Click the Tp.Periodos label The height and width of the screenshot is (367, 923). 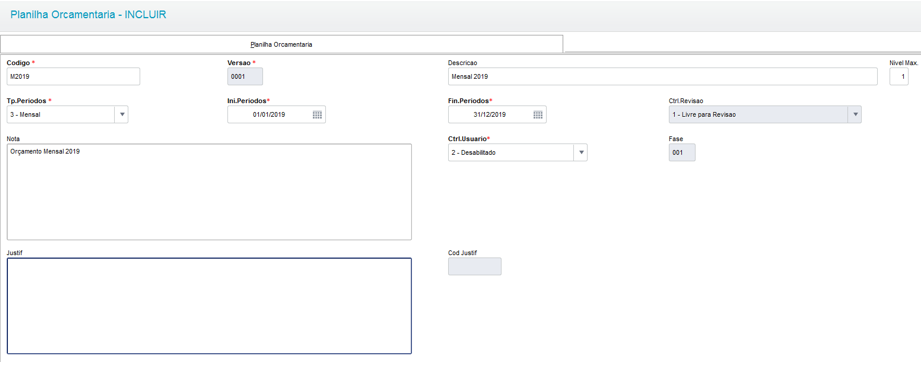click(x=25, y=101)
